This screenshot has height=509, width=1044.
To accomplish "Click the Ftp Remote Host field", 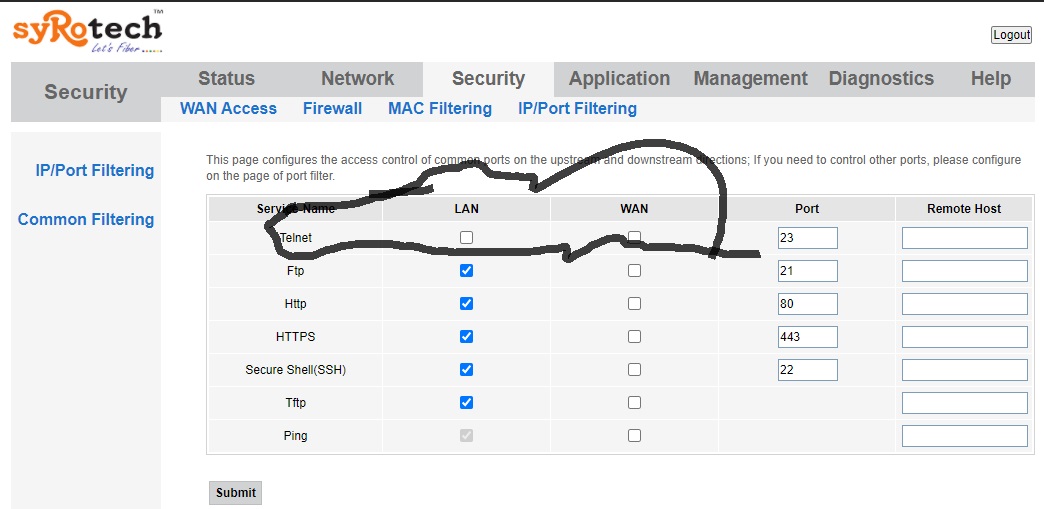I will (x=965, y=271).
